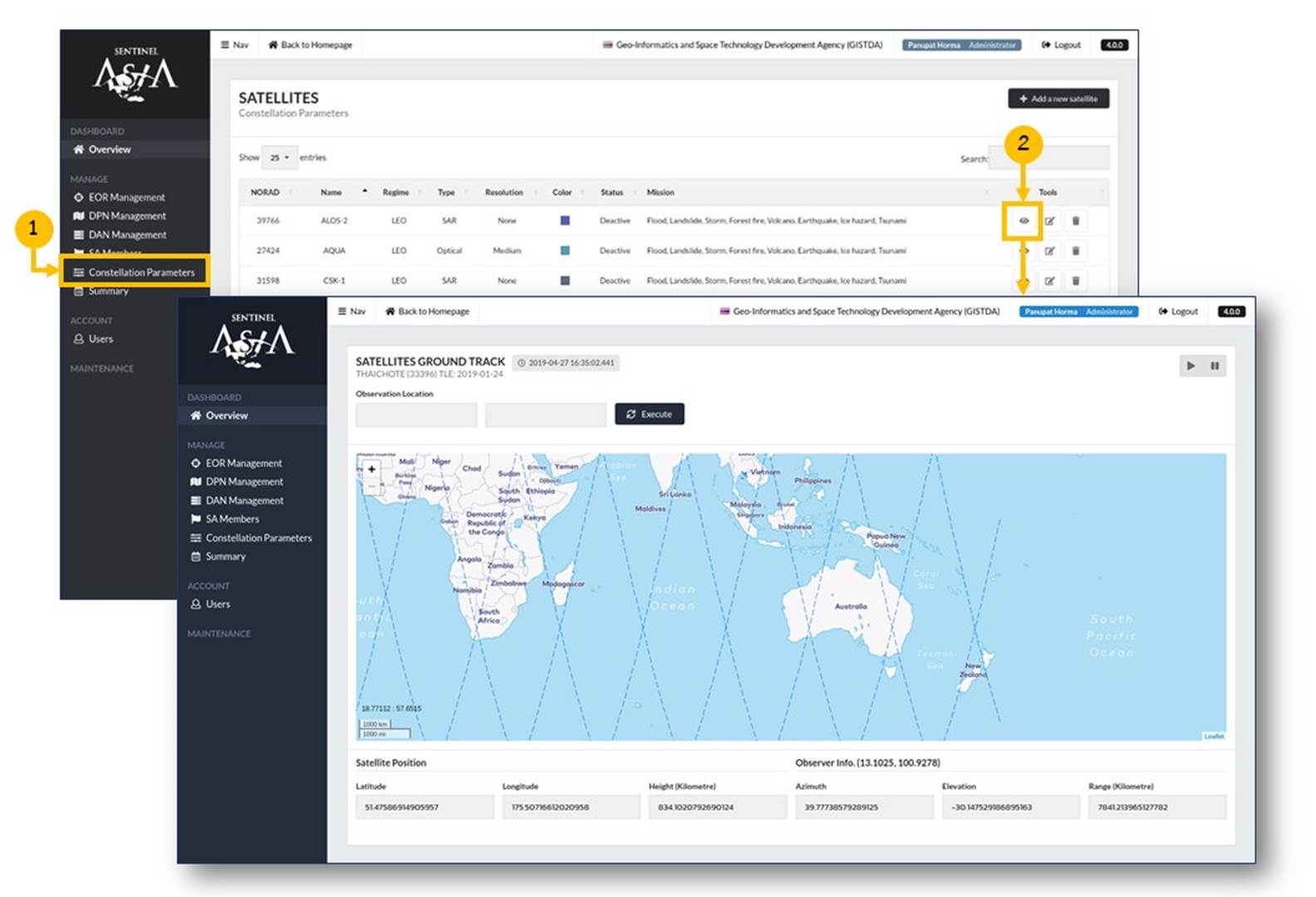1316x897 pixels.
Task: Click the color swatch for AQUA satellite
Action: pyautogui.click(x=565, y=251)
